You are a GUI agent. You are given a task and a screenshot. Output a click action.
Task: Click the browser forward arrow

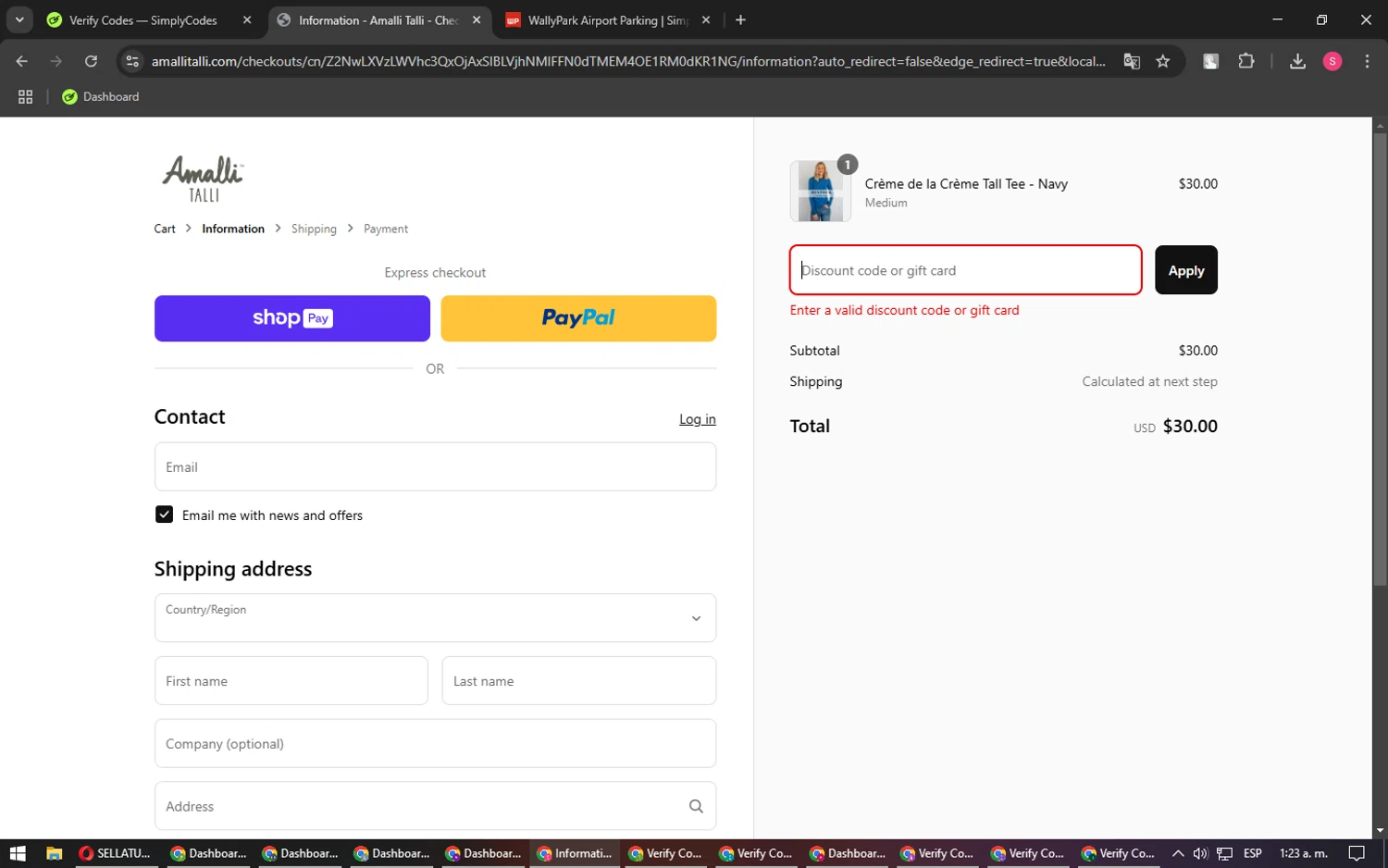click(56, 61)
